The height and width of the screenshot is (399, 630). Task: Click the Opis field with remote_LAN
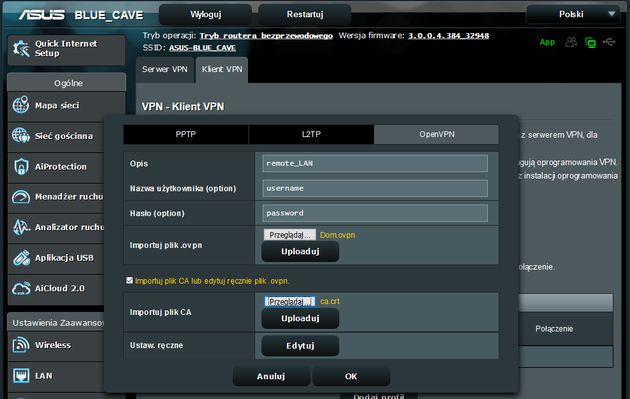[375, 164]
